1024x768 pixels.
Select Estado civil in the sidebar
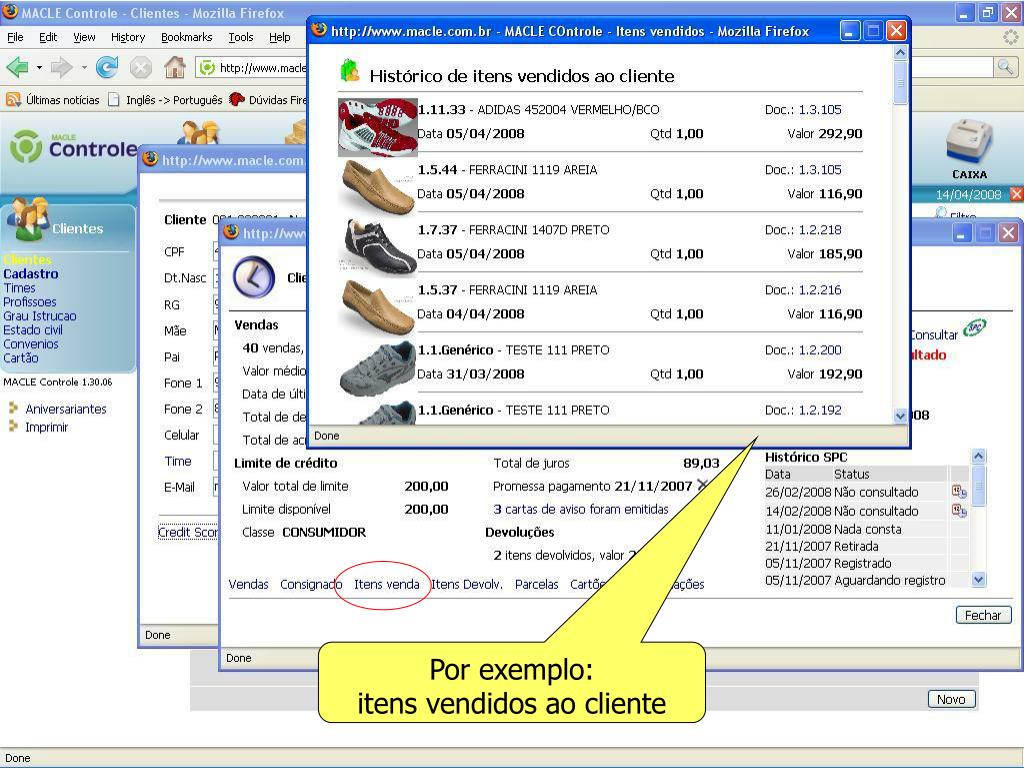(x=33, y=330)
